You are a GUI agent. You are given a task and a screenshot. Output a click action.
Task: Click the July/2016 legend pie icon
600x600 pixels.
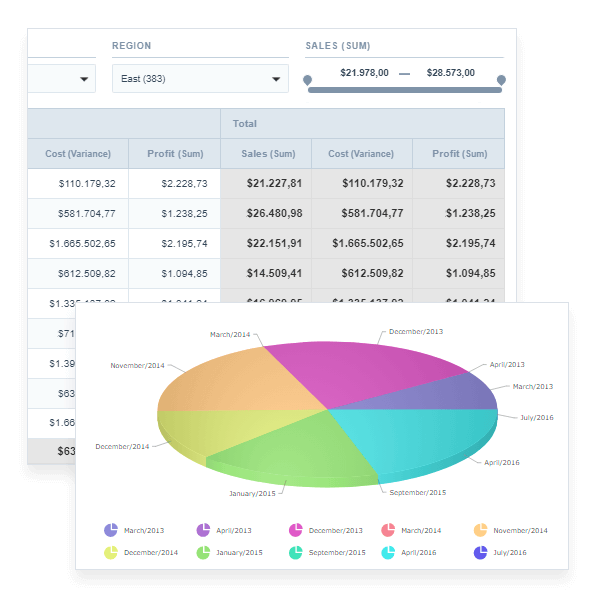coord(480,552)
